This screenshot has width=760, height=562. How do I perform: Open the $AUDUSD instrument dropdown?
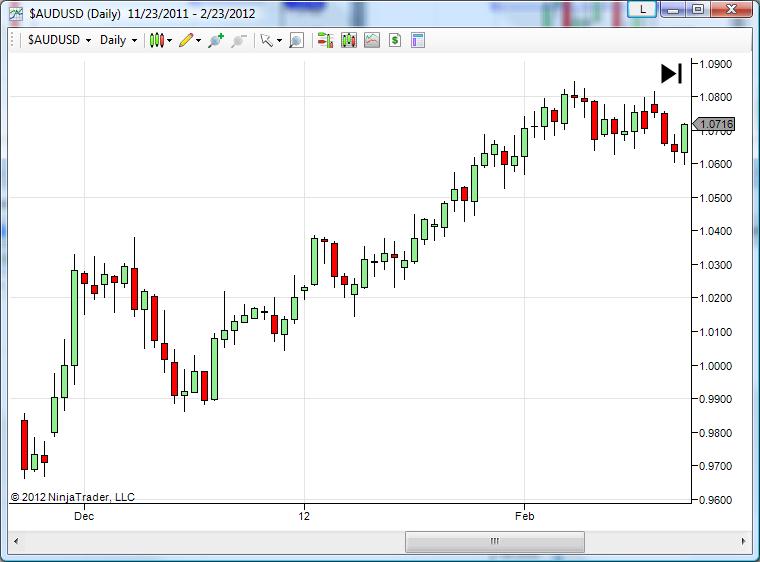(59, 40)
